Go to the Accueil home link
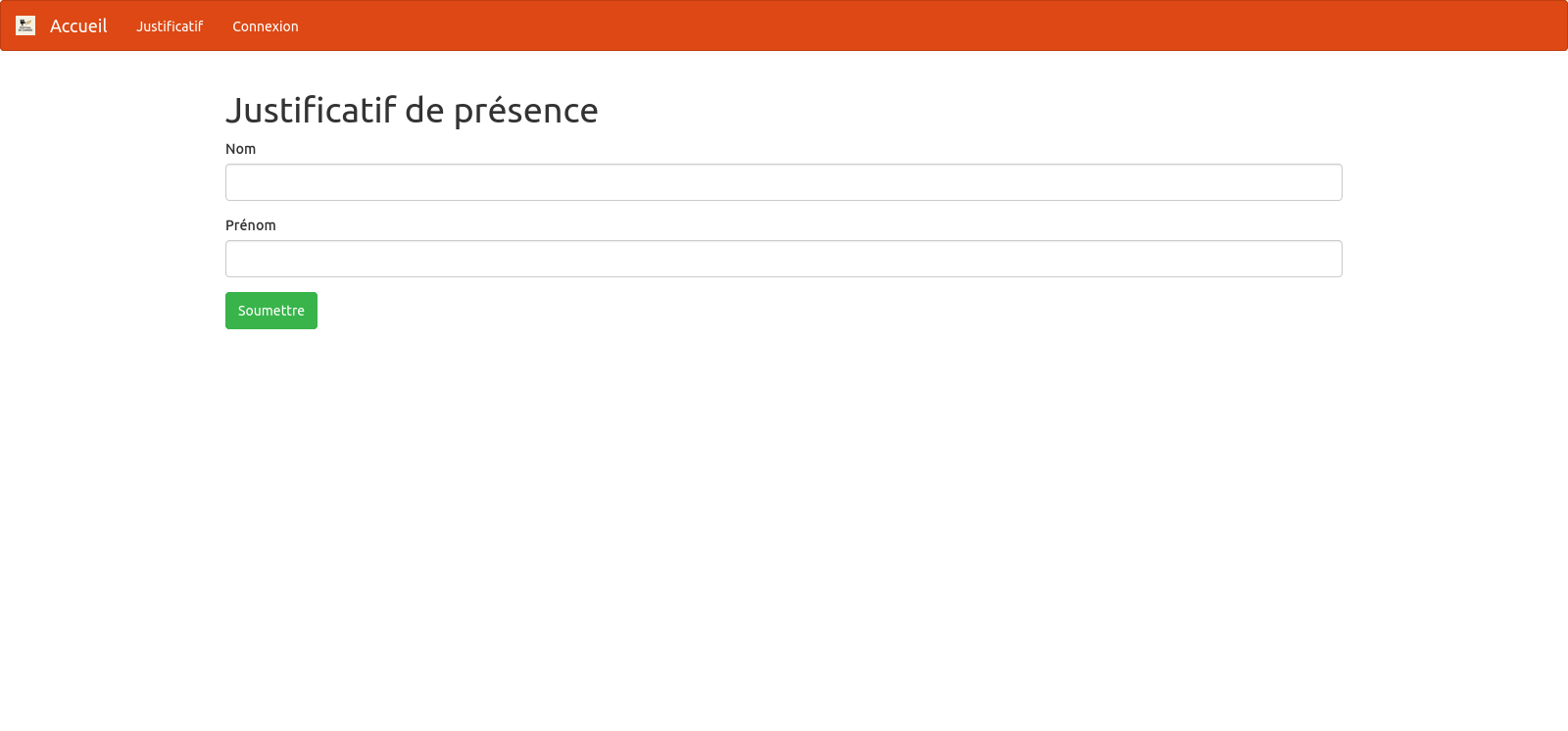 click(78, 26)
